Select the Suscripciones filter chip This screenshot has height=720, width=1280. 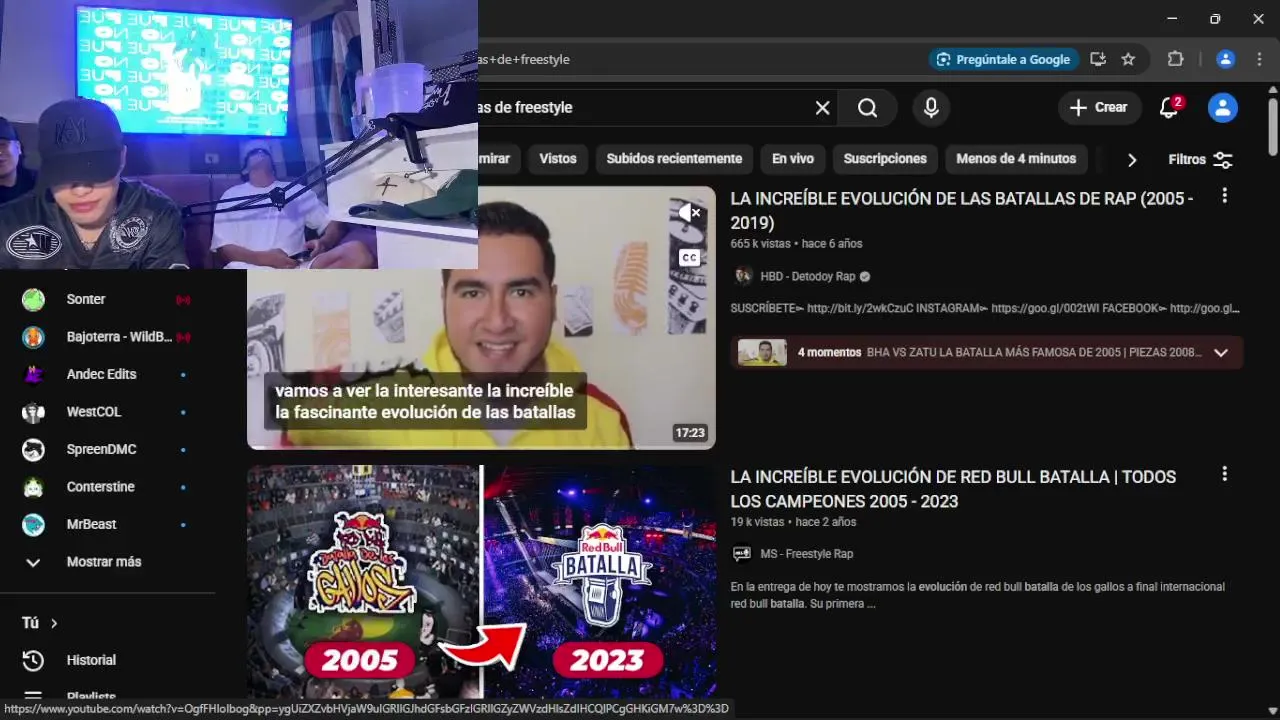(885, 159)
